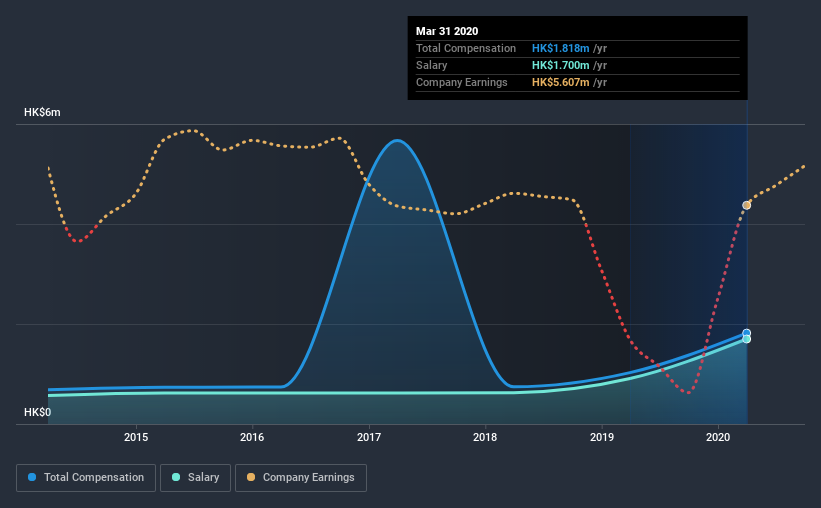Click the 2019 x-axis label
This screenshot has width=821, height=508.
(x=602, y=437)
